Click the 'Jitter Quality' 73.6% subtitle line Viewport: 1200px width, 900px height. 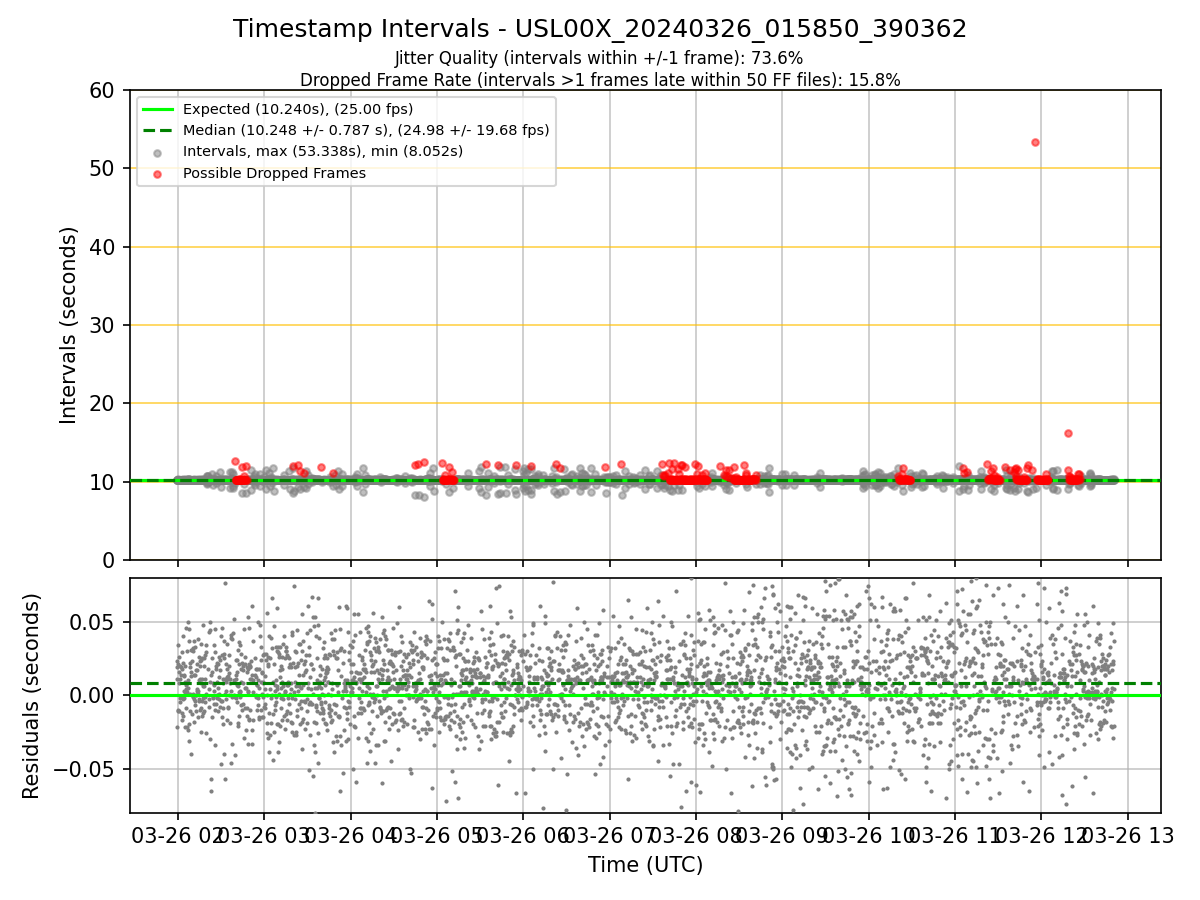point(600,58)
